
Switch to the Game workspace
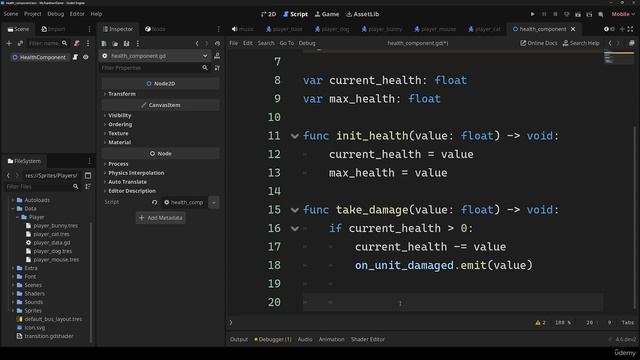click(x=327, y=14)
